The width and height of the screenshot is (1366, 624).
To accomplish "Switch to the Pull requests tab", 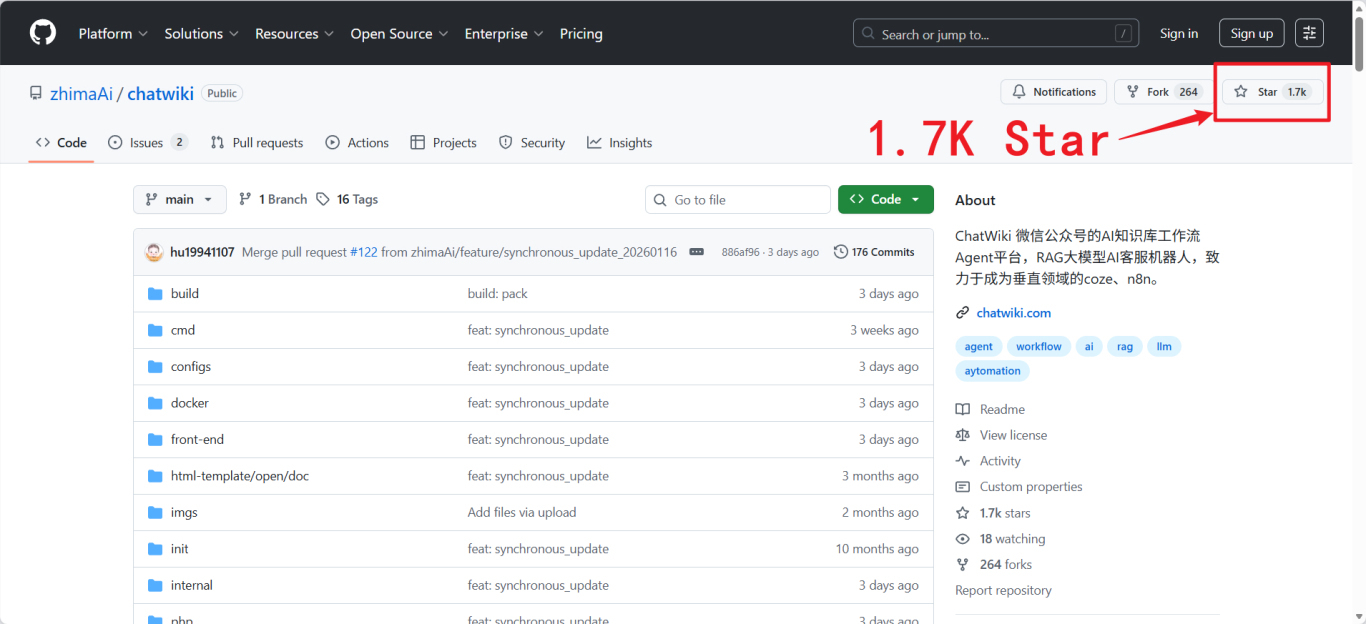I will pos(257,143).
